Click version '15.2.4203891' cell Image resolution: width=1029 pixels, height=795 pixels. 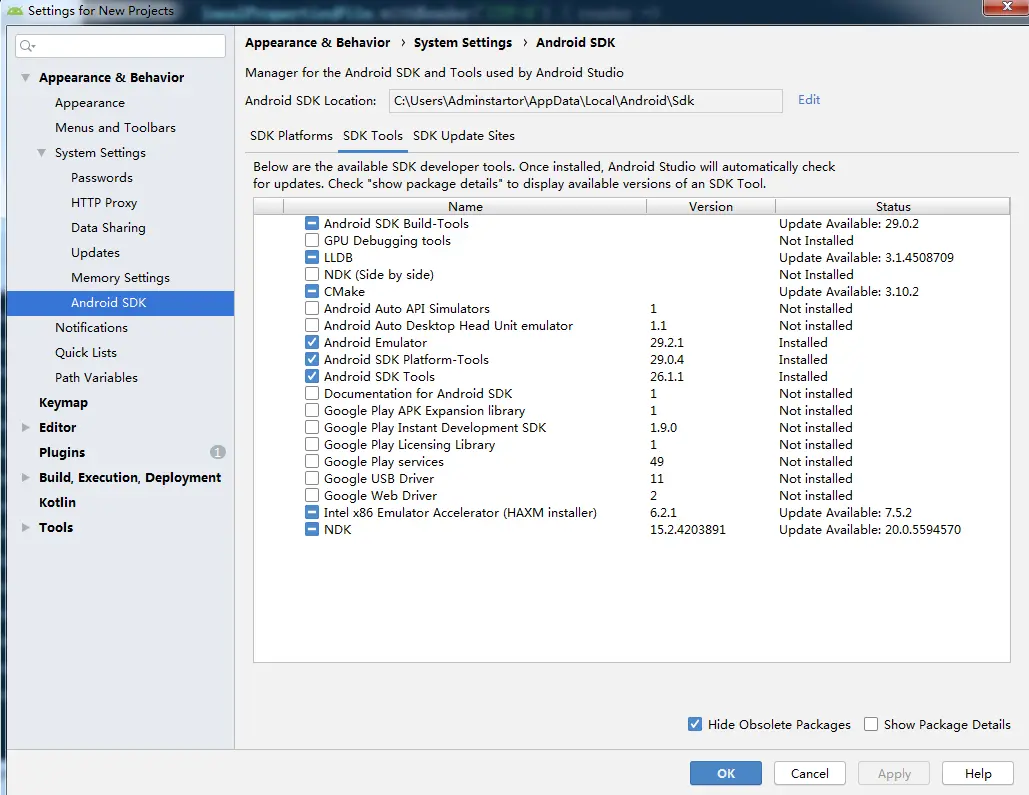688,530
